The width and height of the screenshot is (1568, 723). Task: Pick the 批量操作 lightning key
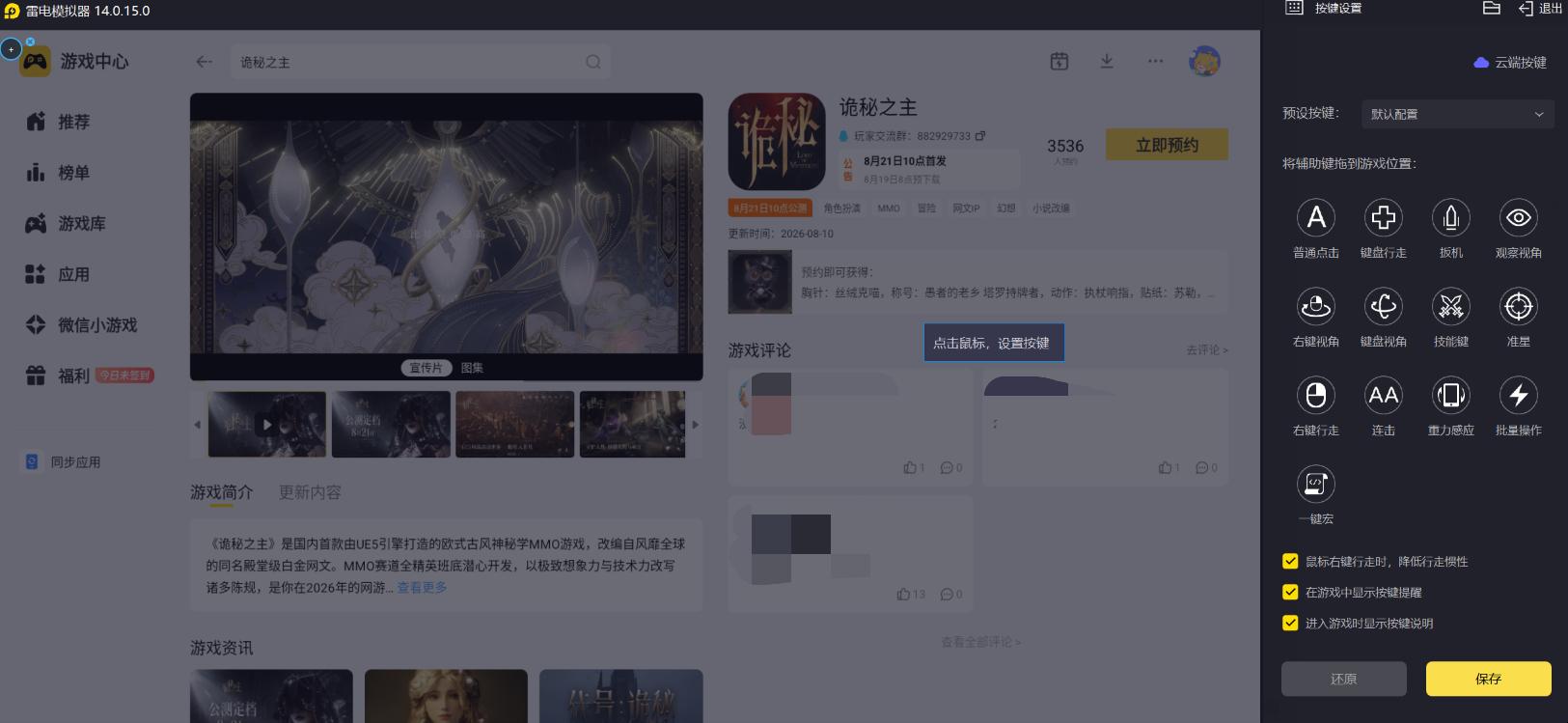tap(1519, 396)
